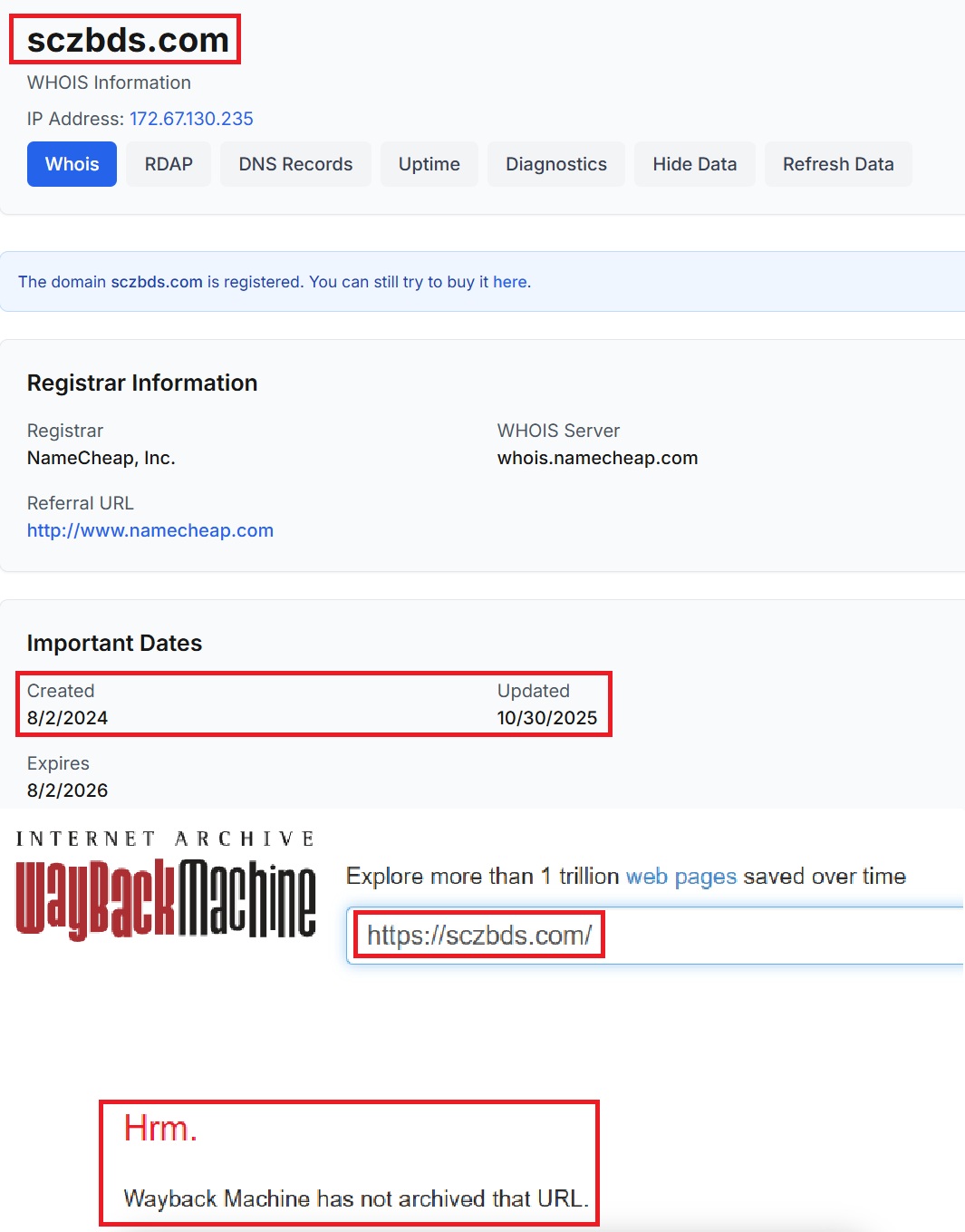Viewport: 965px width, 1232px height.
Task: Refresh Data for sczbds.com
Action: click(838, 164)
